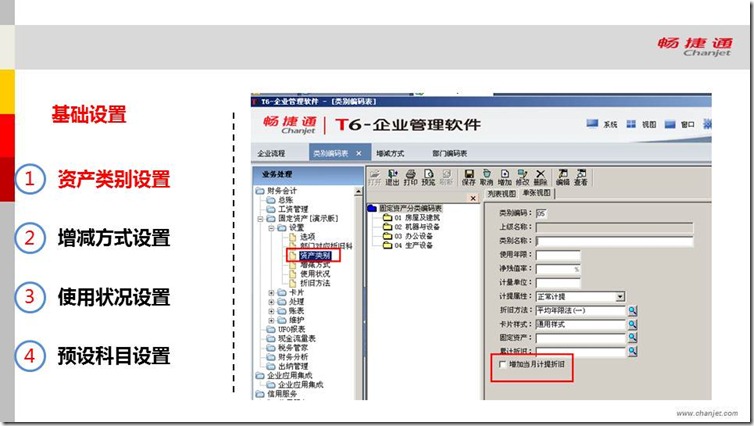Click the 计量单位 input field

click(558, 283)
